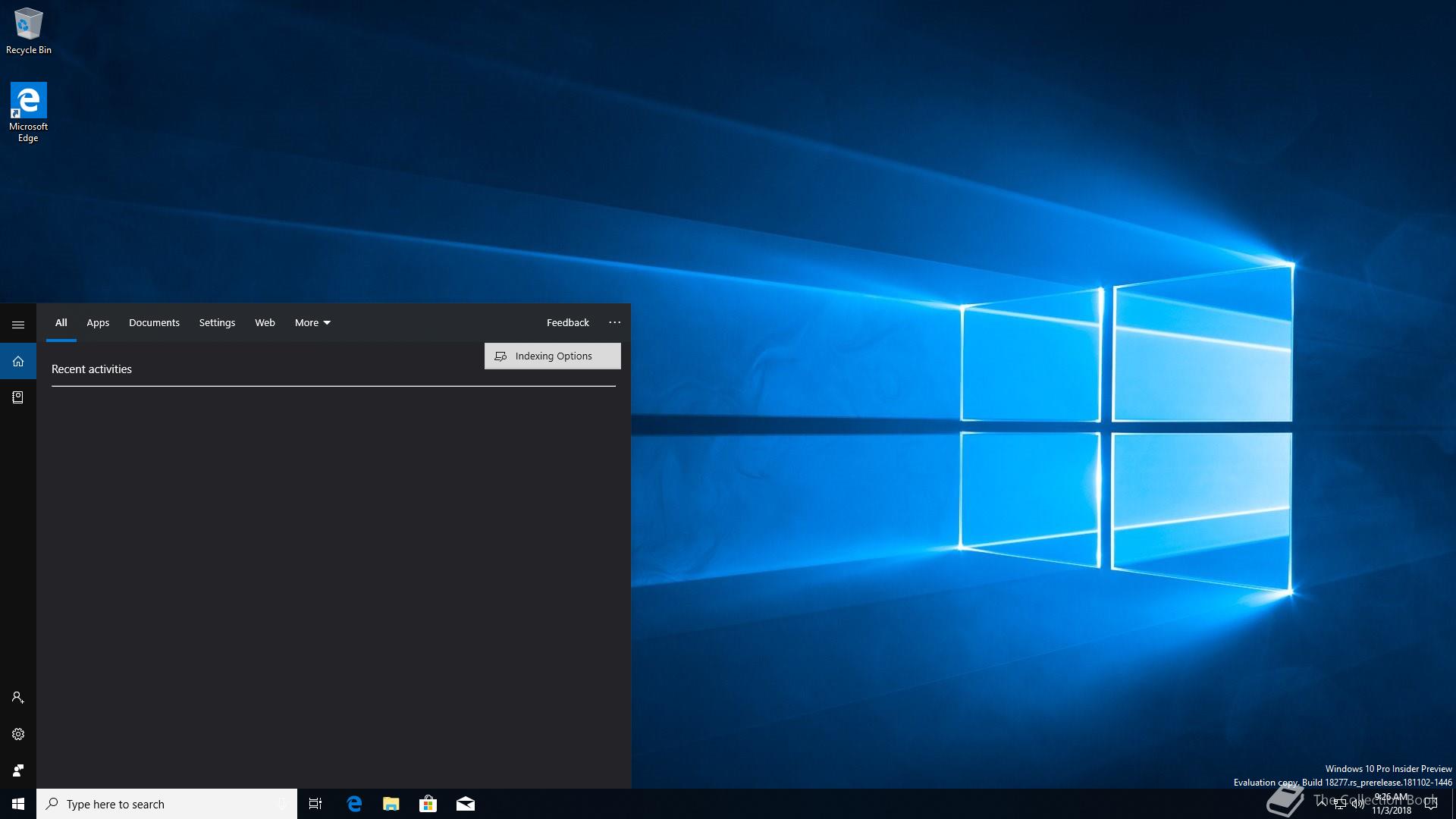Click Show desktop sliver at taskbar end
The image size is (1456, 819).
pyautogui.click(x=1453, y=804)
